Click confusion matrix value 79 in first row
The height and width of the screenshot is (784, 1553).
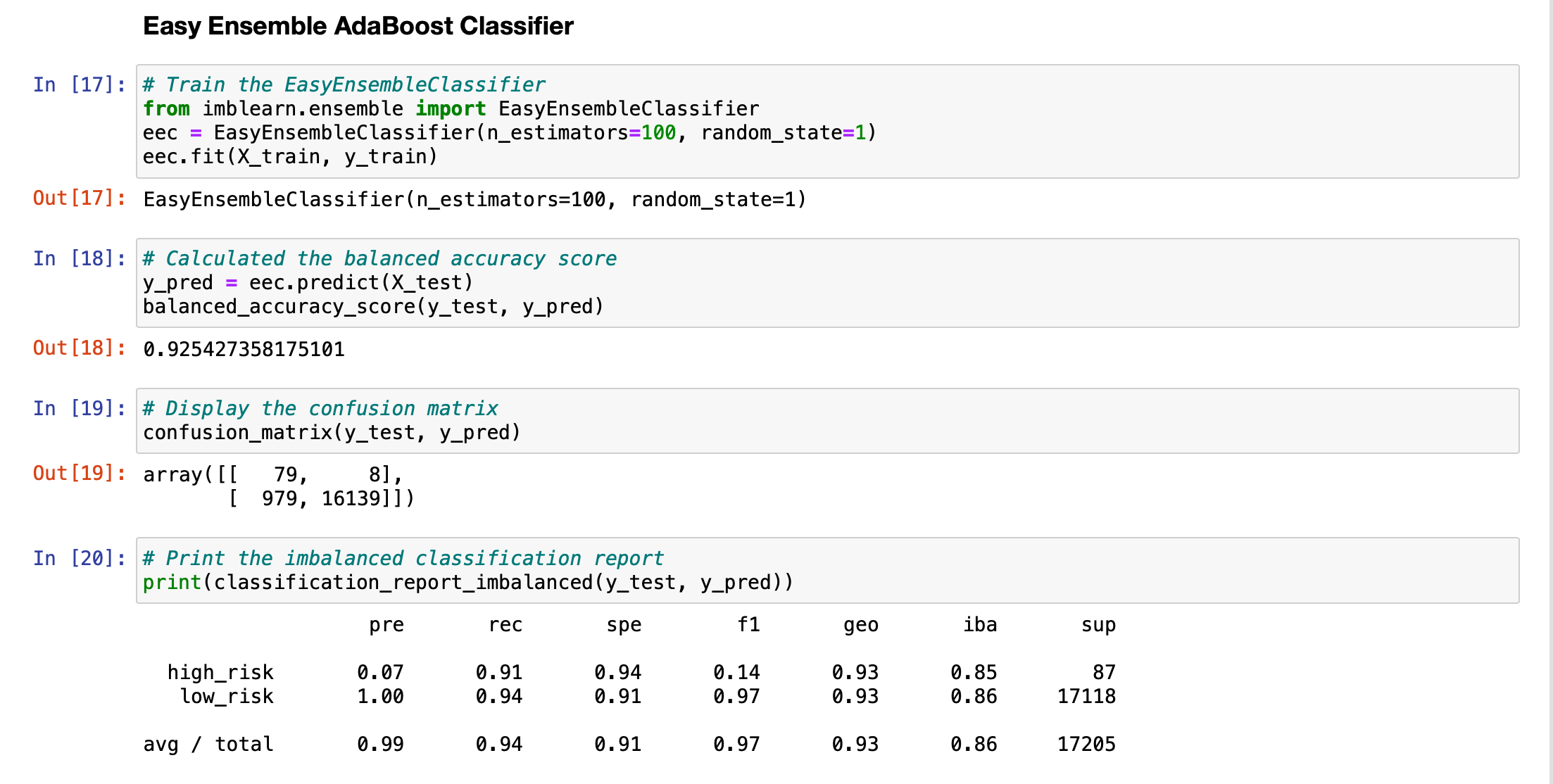tap(285, 474)
